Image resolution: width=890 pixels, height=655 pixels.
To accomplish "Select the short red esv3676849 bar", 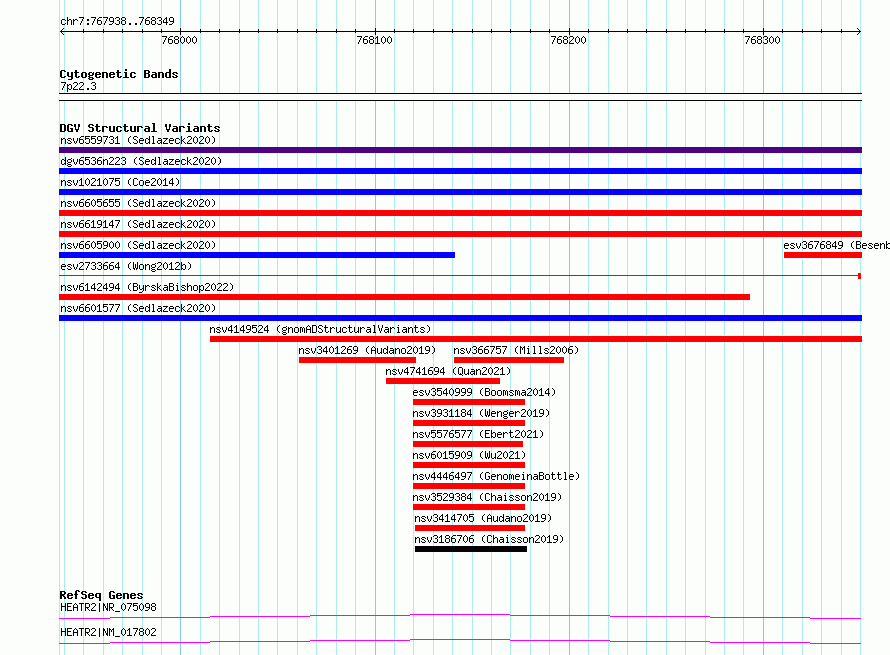I will [823, 255].
